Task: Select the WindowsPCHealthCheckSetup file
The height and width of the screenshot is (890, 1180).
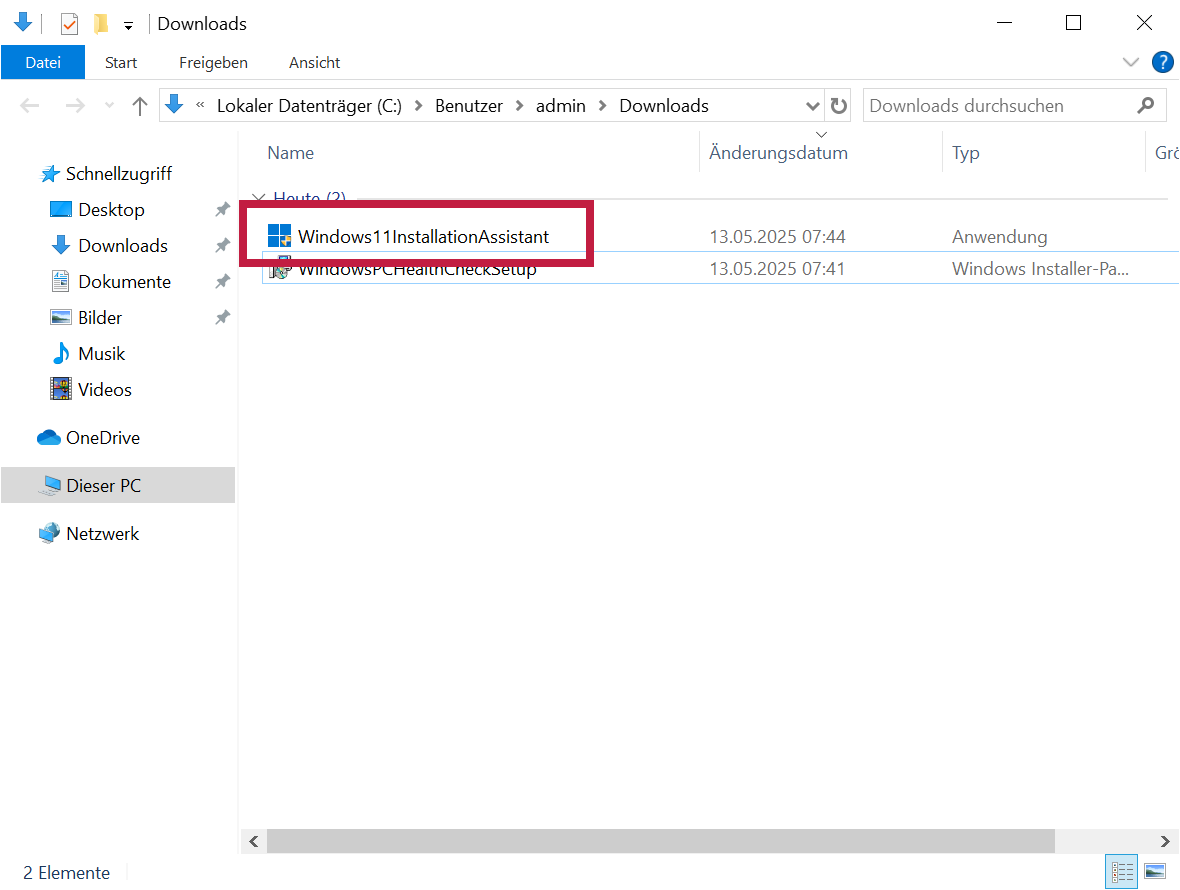Action: pyautogui.click(x=417, y=269)
